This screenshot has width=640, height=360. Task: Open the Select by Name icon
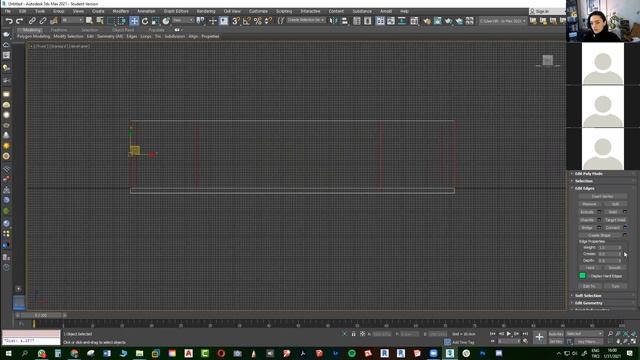click(x=100, y=21)
